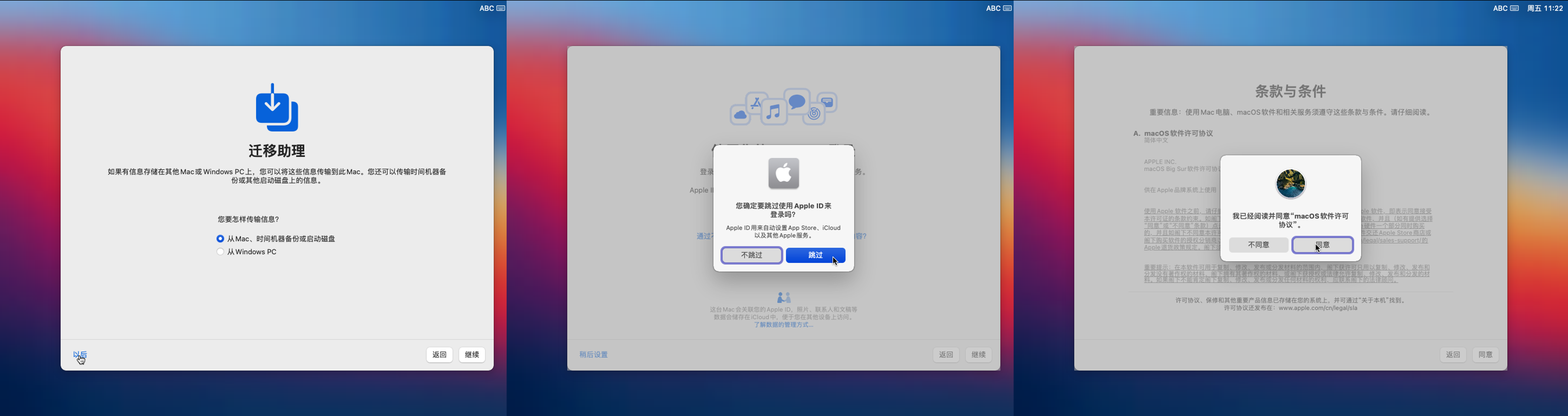Select 从Mac、时间机器备份或启动磁盘 radio option
The image size is (1568, 416).
(276, 239)
